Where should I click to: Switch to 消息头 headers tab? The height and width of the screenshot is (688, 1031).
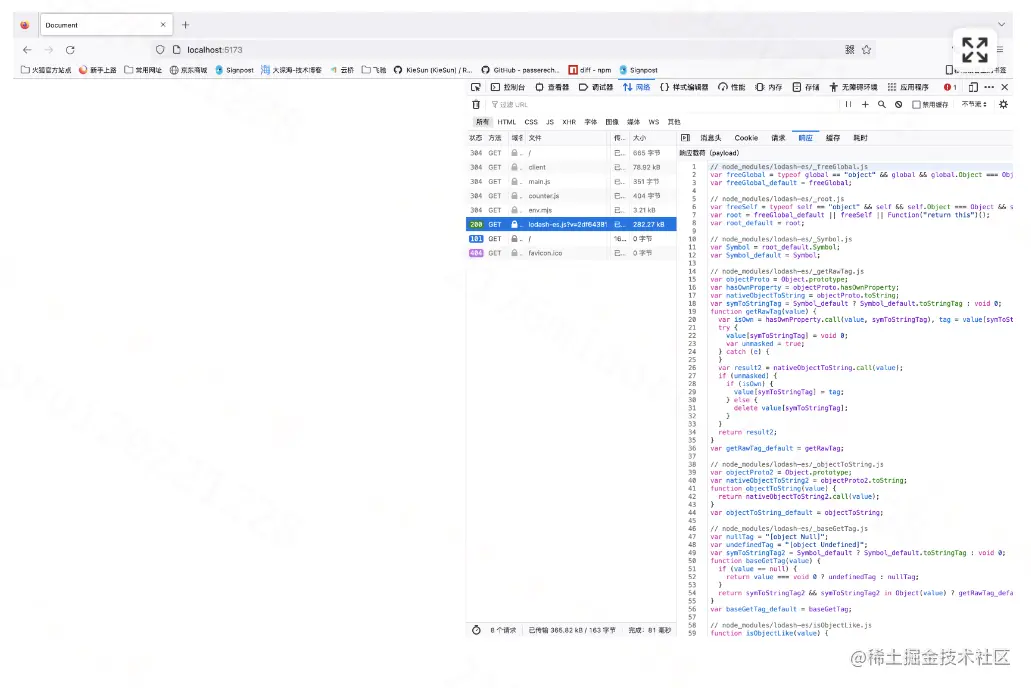pos(711,138)
